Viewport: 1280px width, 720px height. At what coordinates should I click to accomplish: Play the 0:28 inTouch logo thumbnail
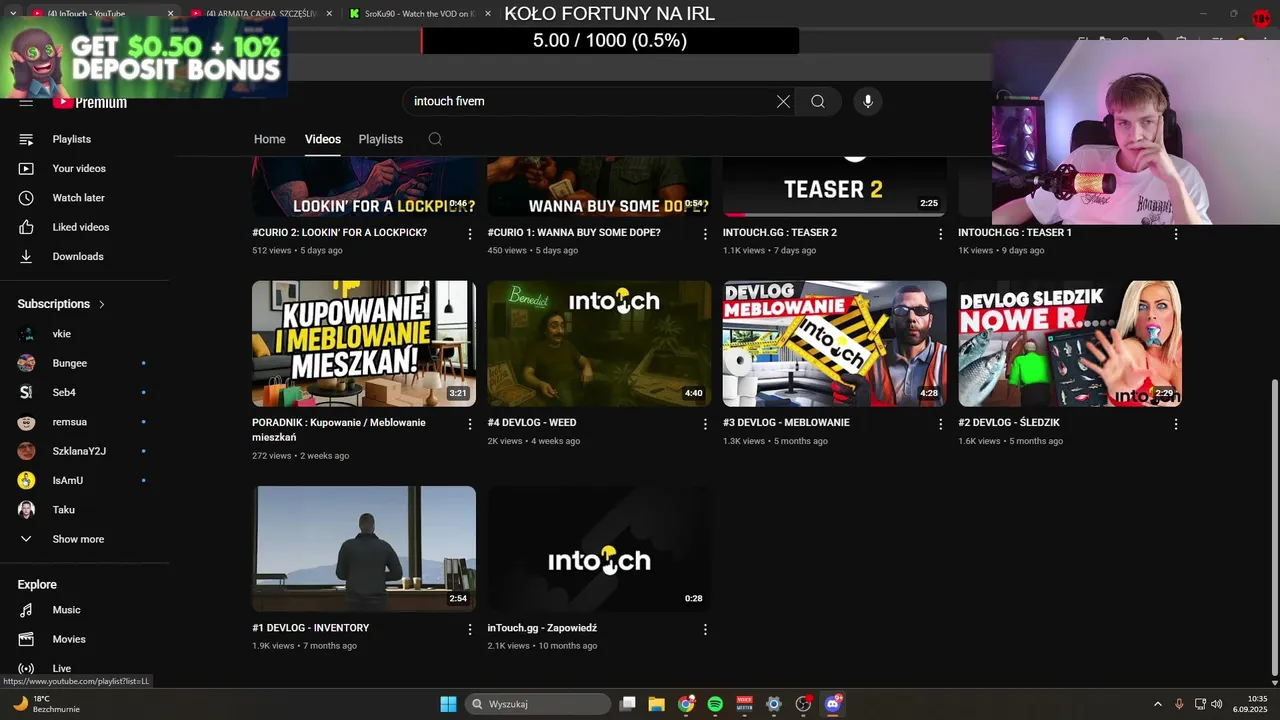pos(599,549)
